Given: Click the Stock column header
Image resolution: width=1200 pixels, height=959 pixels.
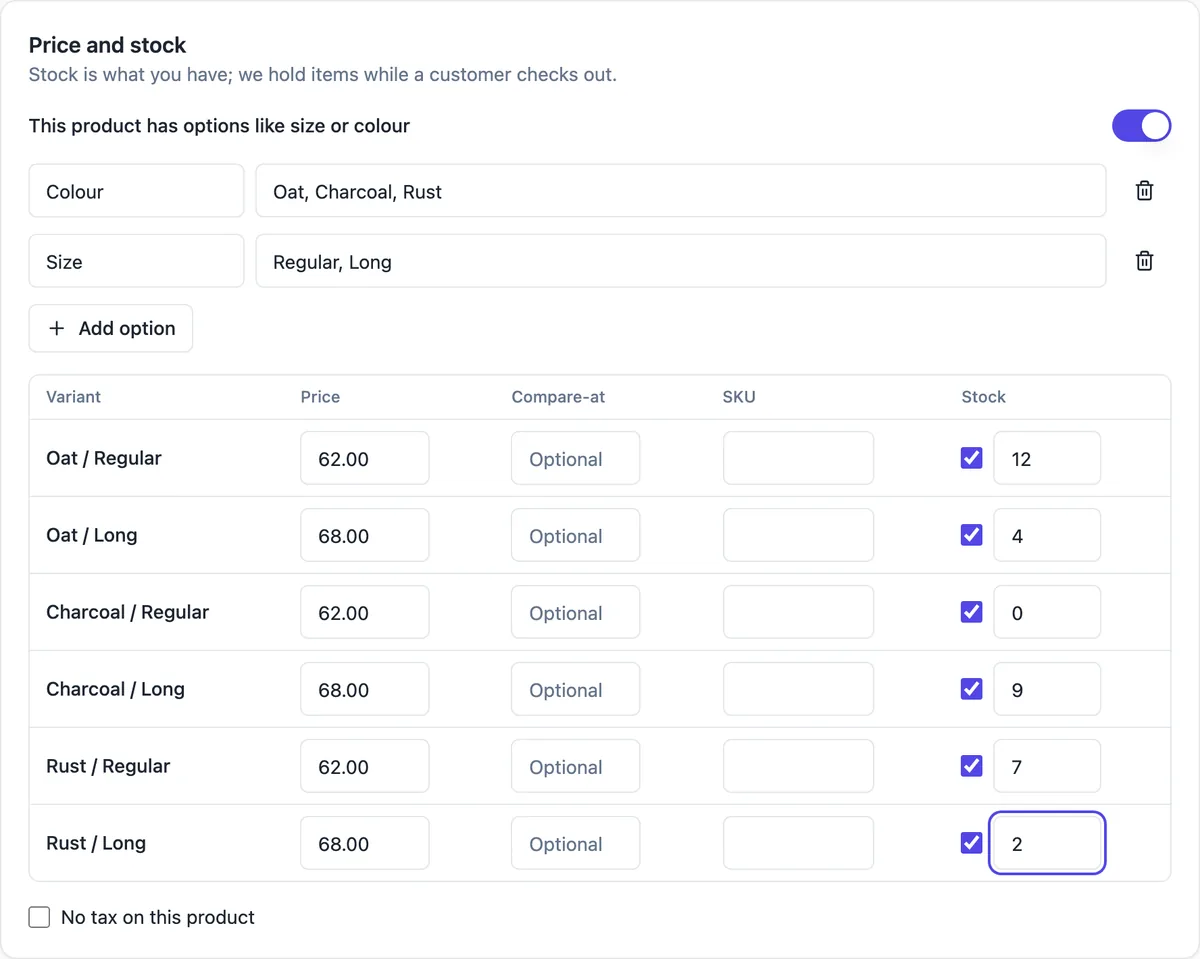Looking at the screenshot, I should point(983,397).
